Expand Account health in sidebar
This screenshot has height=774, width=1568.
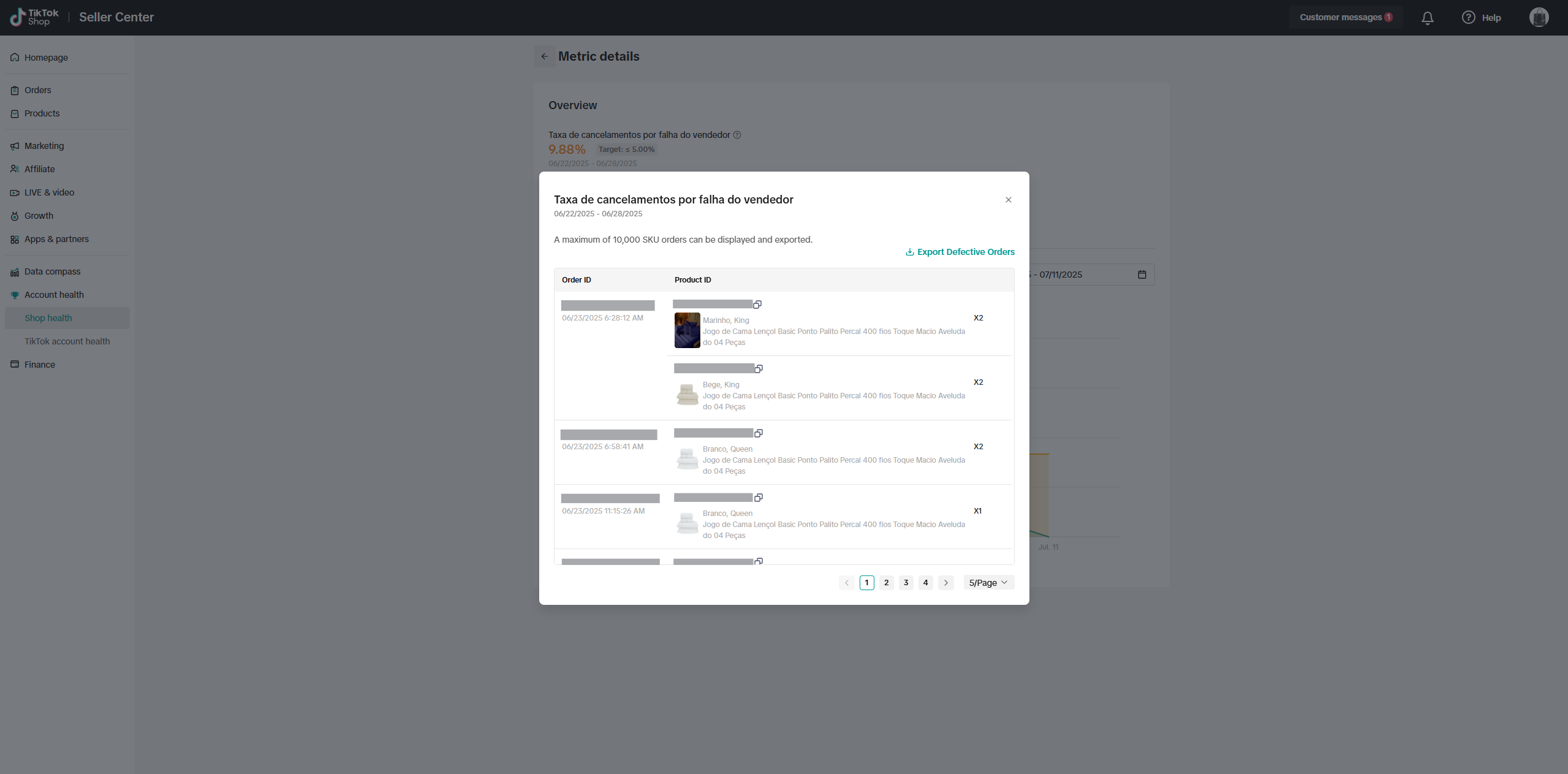[54, 295]
